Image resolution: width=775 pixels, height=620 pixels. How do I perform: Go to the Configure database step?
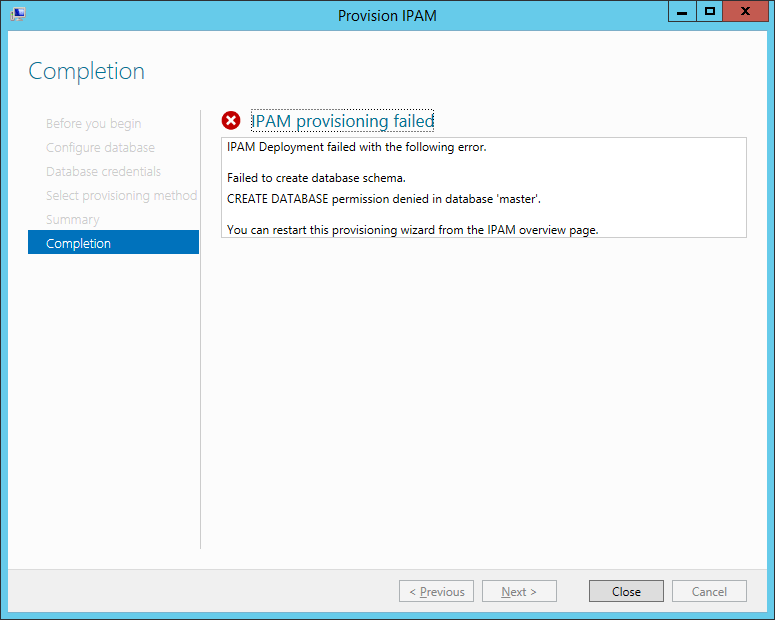click(x=100, y=147)
